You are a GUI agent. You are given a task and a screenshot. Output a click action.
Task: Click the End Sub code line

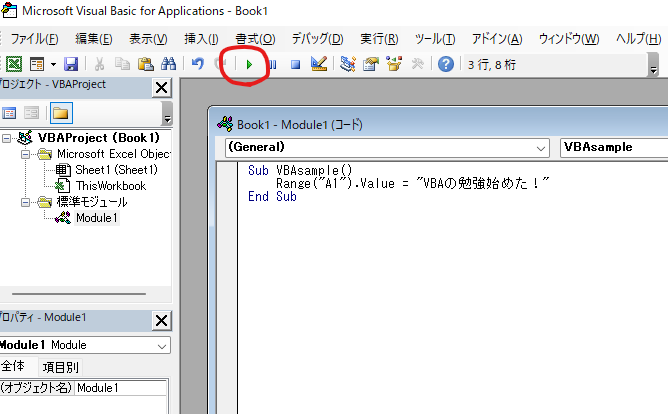click(x=272, y=196)
